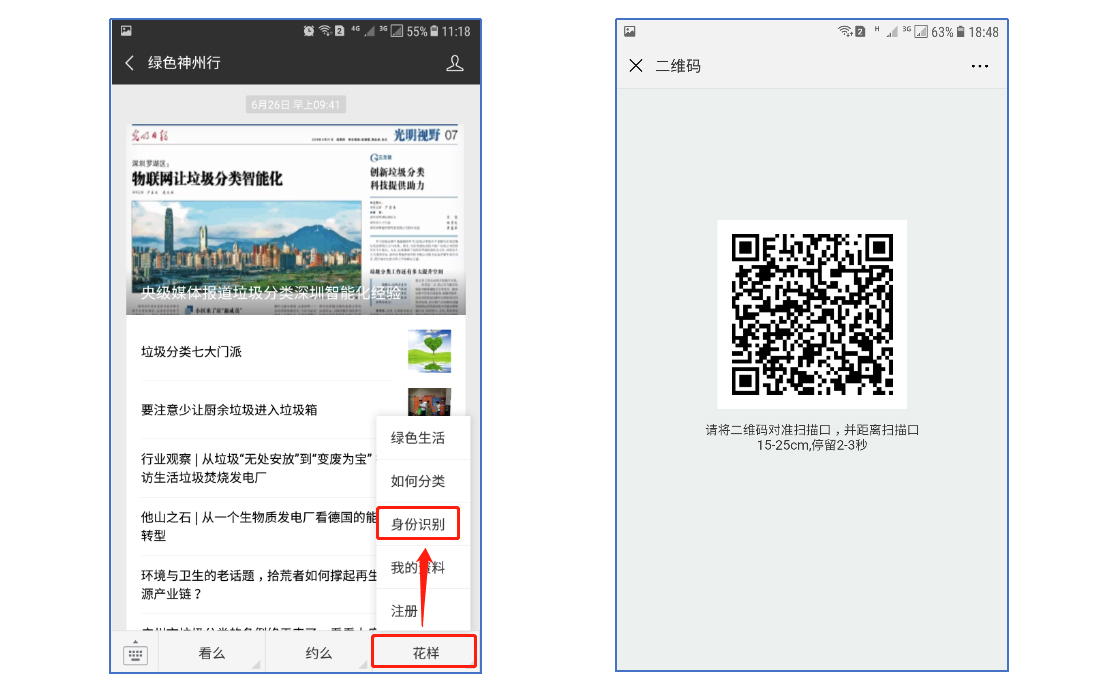Choose 我的资料 in the popup menu
The height and width of the screenshot is (698, 1104).
423,567
